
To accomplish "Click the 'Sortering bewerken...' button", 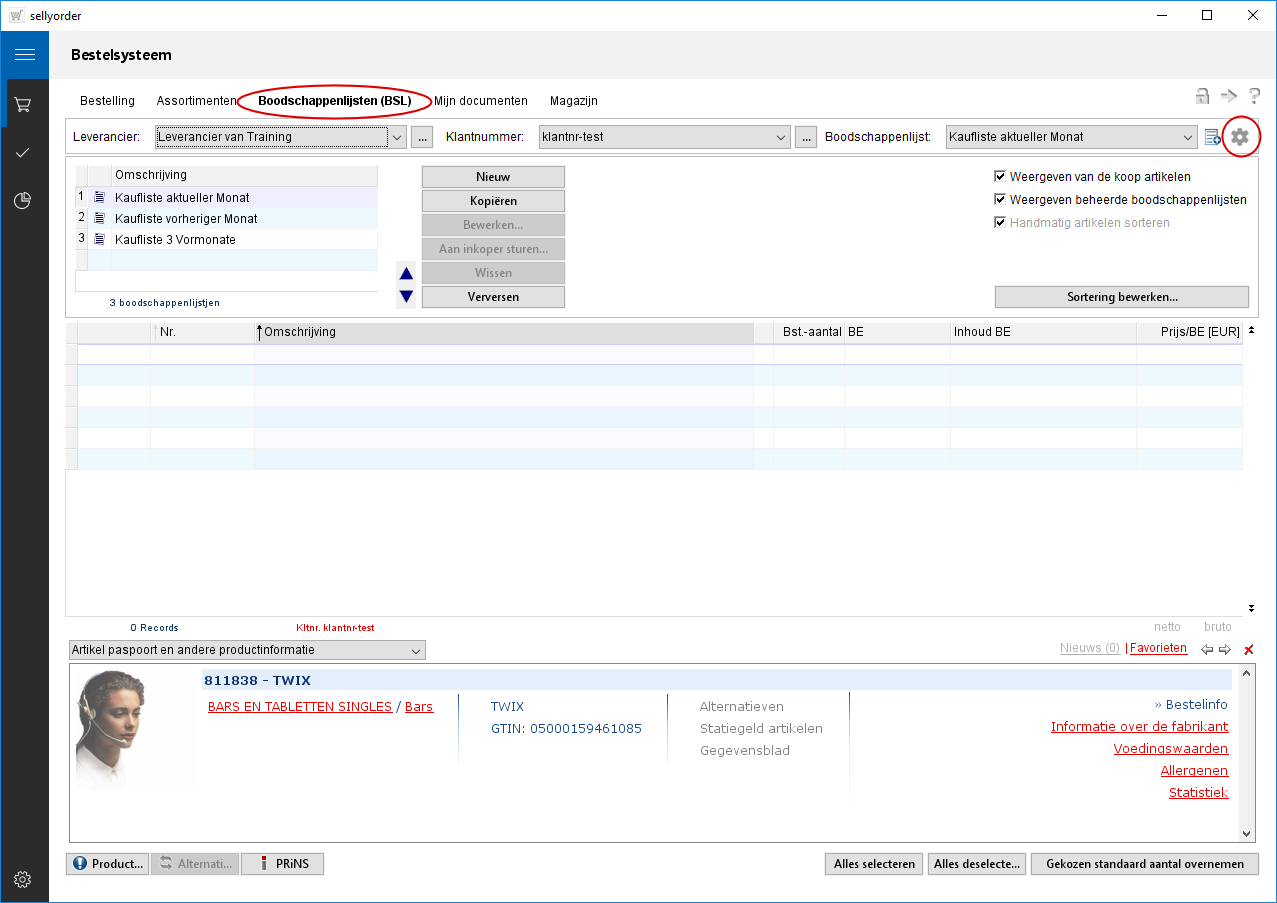I will (1121, 297).
